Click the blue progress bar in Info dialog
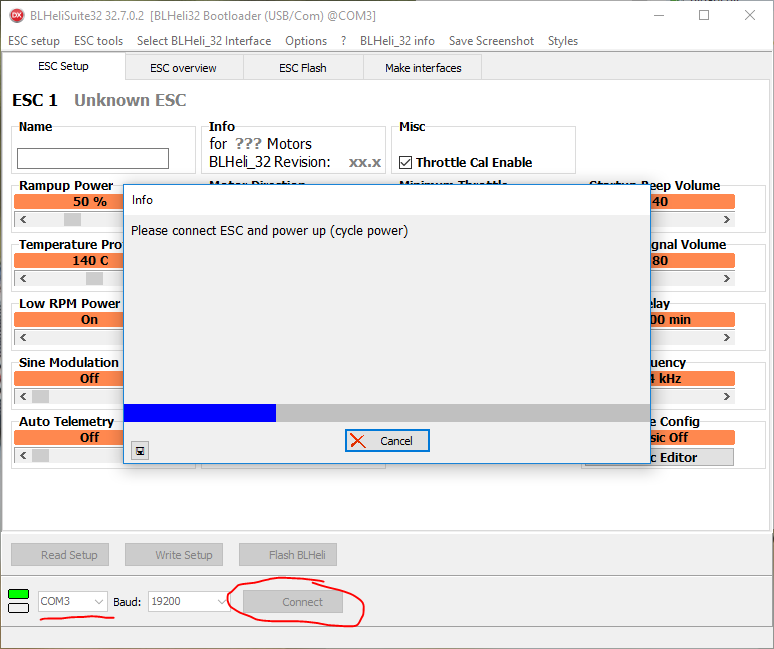This screenshot has width=774, height=649. point(200,413)
